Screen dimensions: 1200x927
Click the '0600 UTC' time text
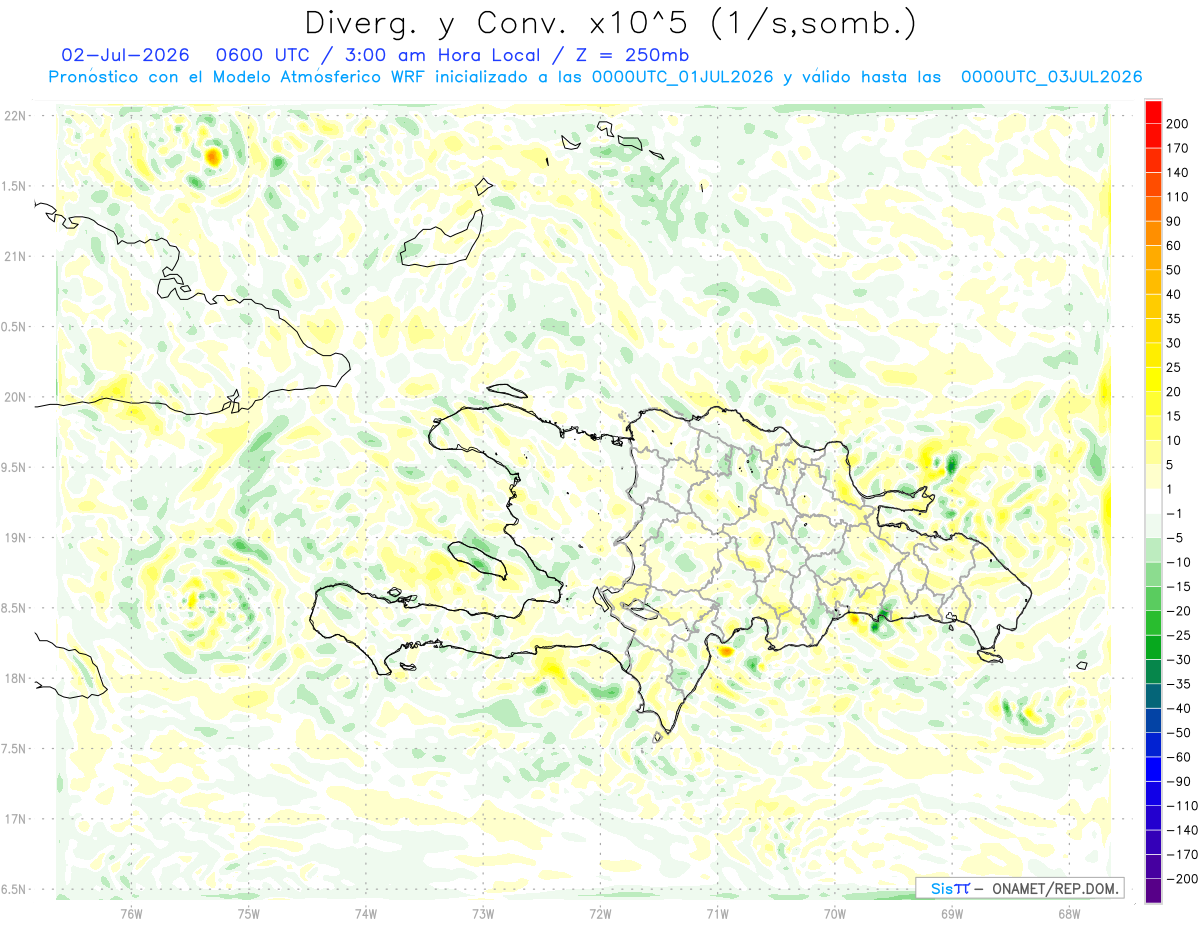(x=262, y=55)
